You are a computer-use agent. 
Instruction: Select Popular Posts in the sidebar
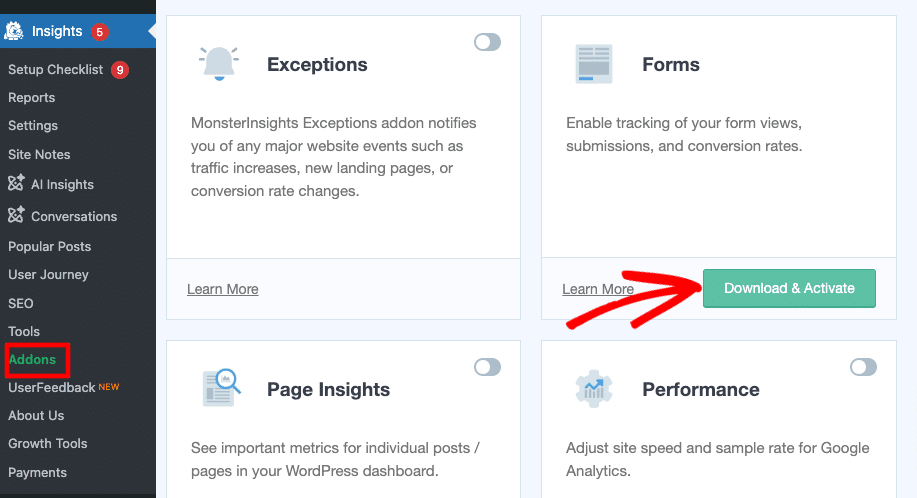pos(49,246)
